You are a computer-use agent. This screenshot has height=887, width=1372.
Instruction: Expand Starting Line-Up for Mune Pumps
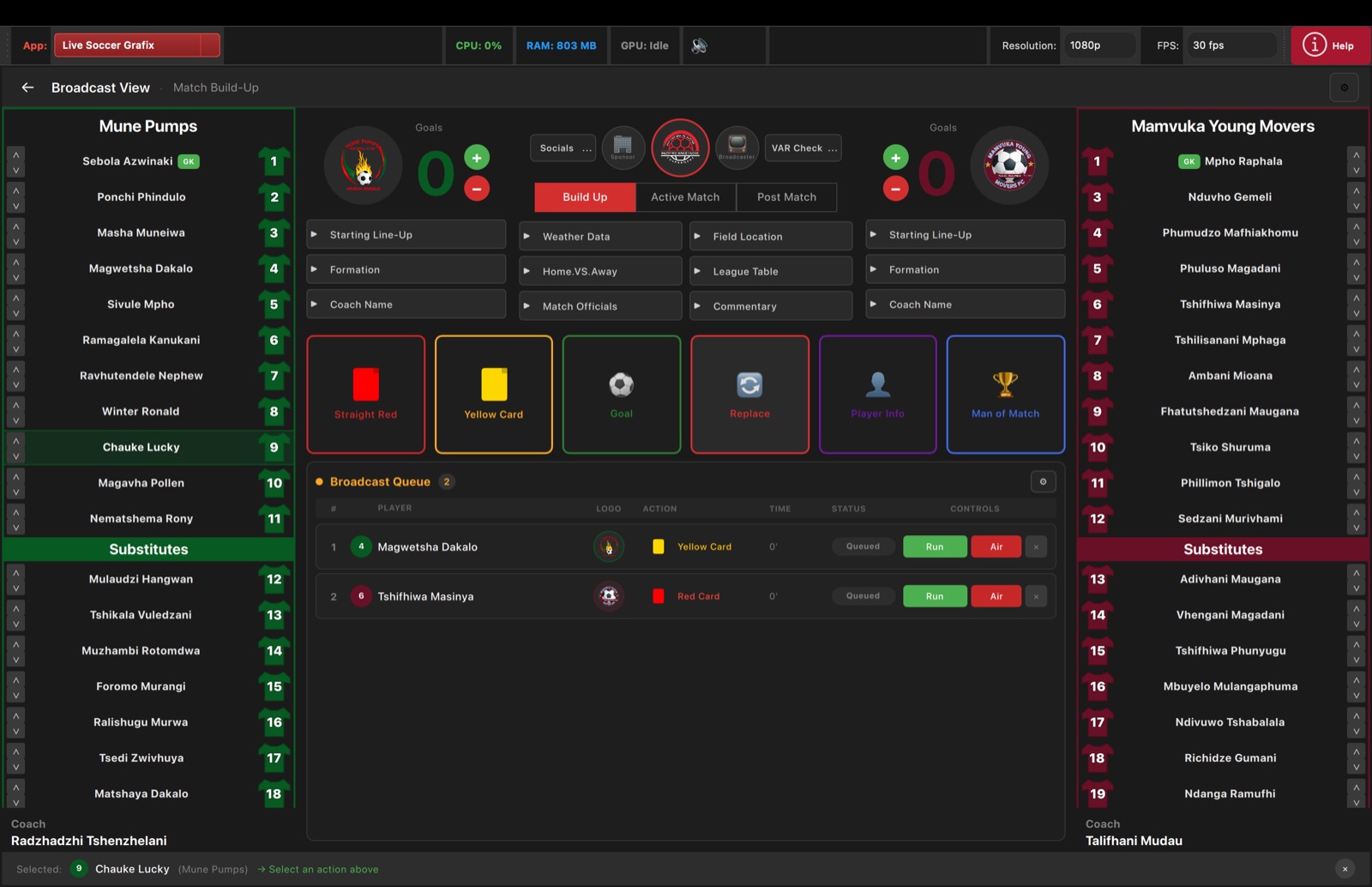[x=406, y=234]
